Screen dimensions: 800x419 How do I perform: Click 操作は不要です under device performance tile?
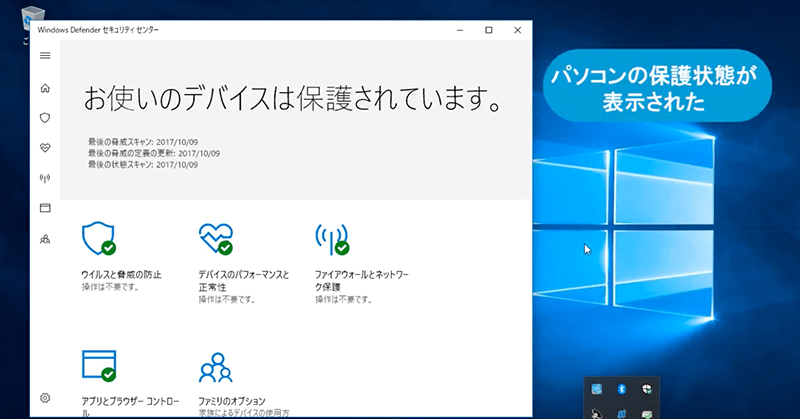click(x=227, y=300)
